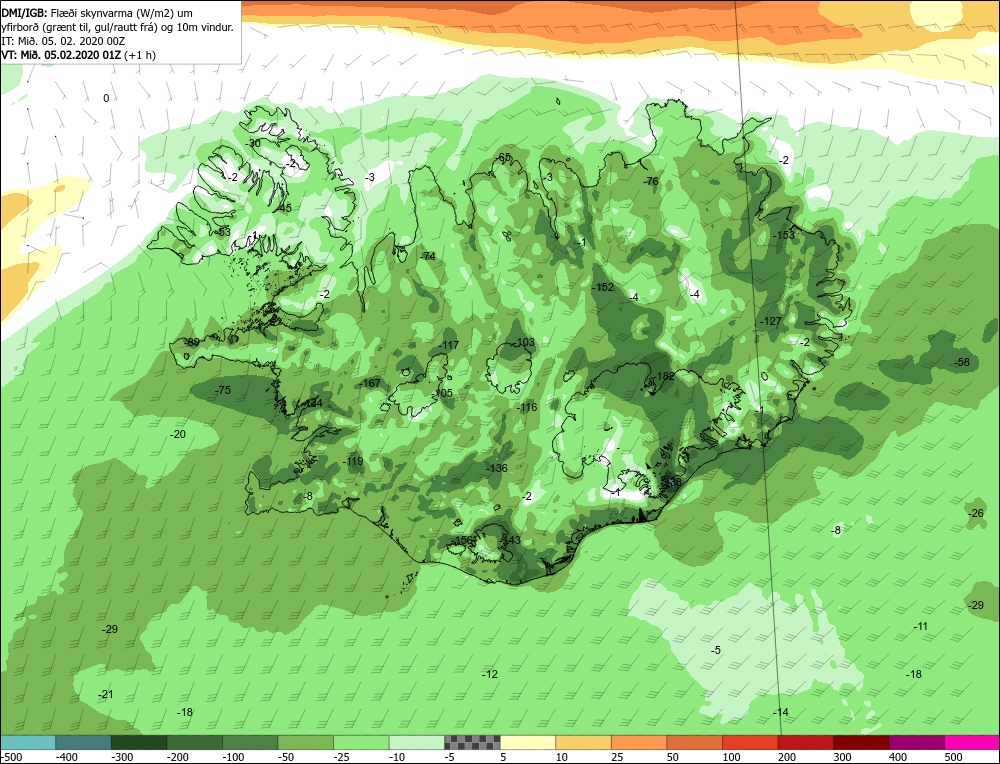
Task: Click the '-152' value in north Iceland
Action: (603, 287)
